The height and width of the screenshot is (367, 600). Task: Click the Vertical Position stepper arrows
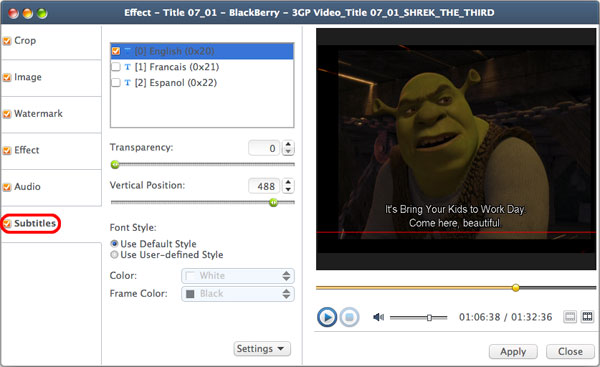click(x=288, y=186)
